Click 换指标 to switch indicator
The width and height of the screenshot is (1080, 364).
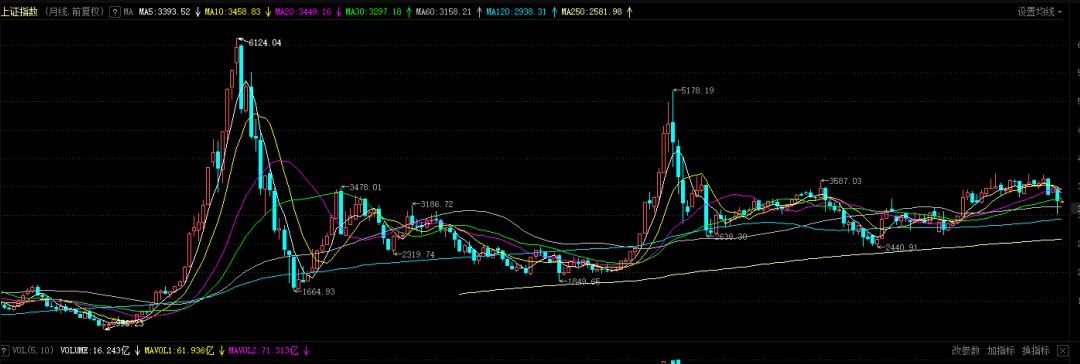click(1035, 350)
